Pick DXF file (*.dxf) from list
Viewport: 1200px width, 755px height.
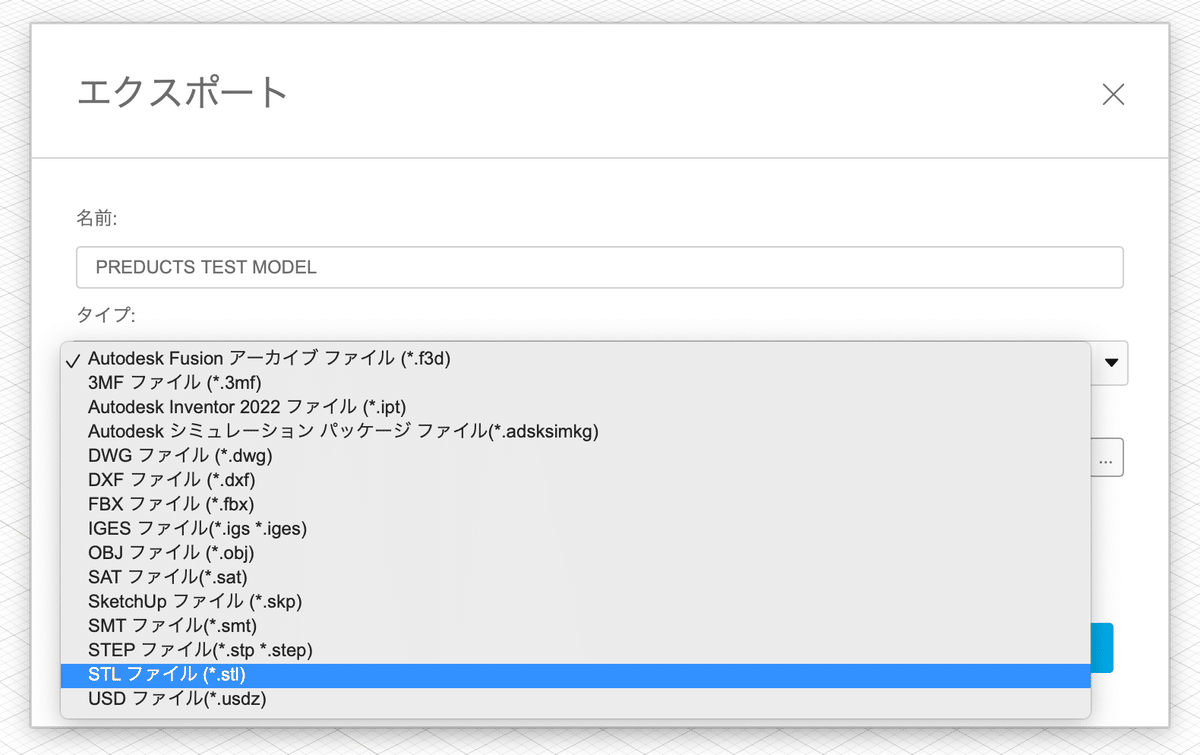(x=576, y=480)
